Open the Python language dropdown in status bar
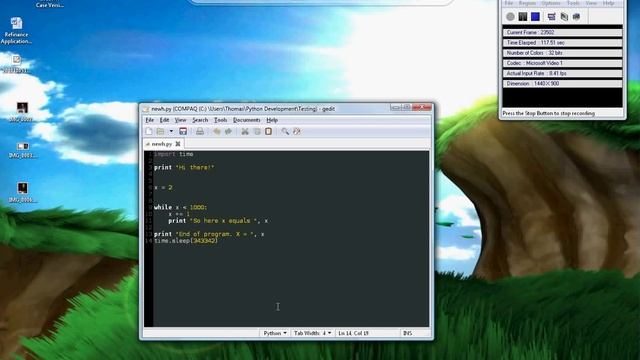Image resolution: width=640 pixels, height=360 pixels. (275, 333)
